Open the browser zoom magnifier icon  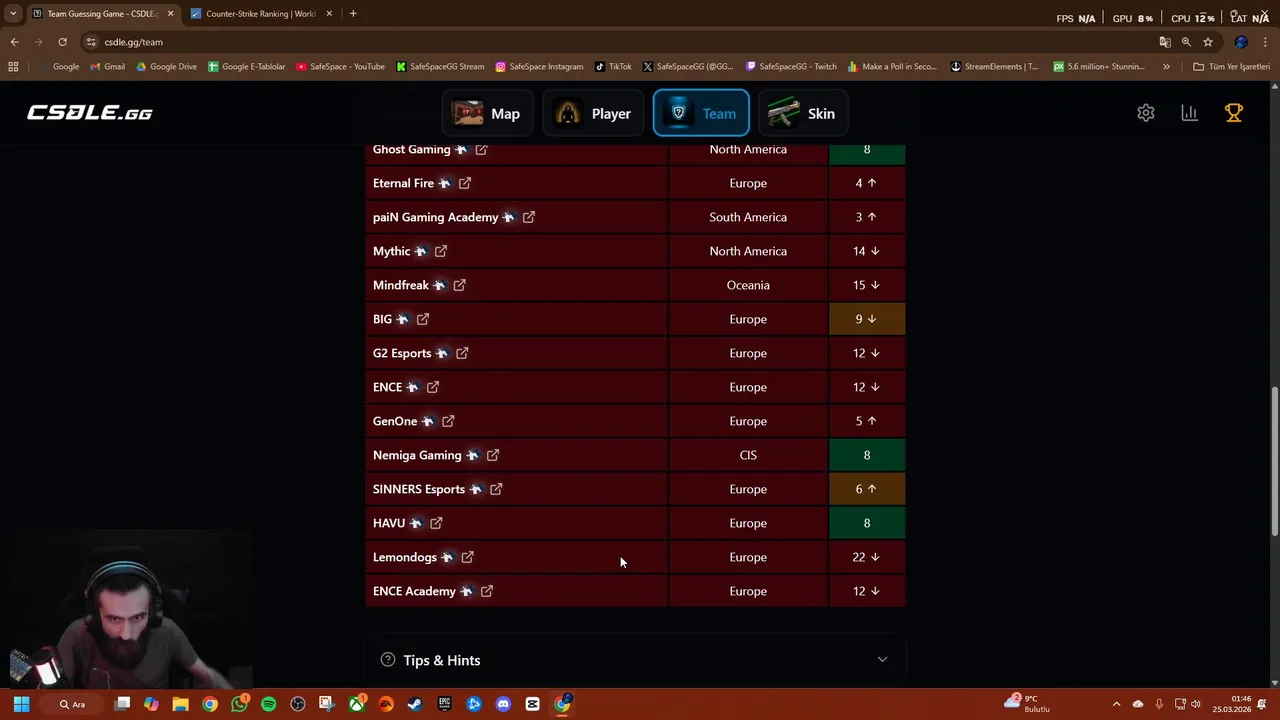[x=1186, y=42]
